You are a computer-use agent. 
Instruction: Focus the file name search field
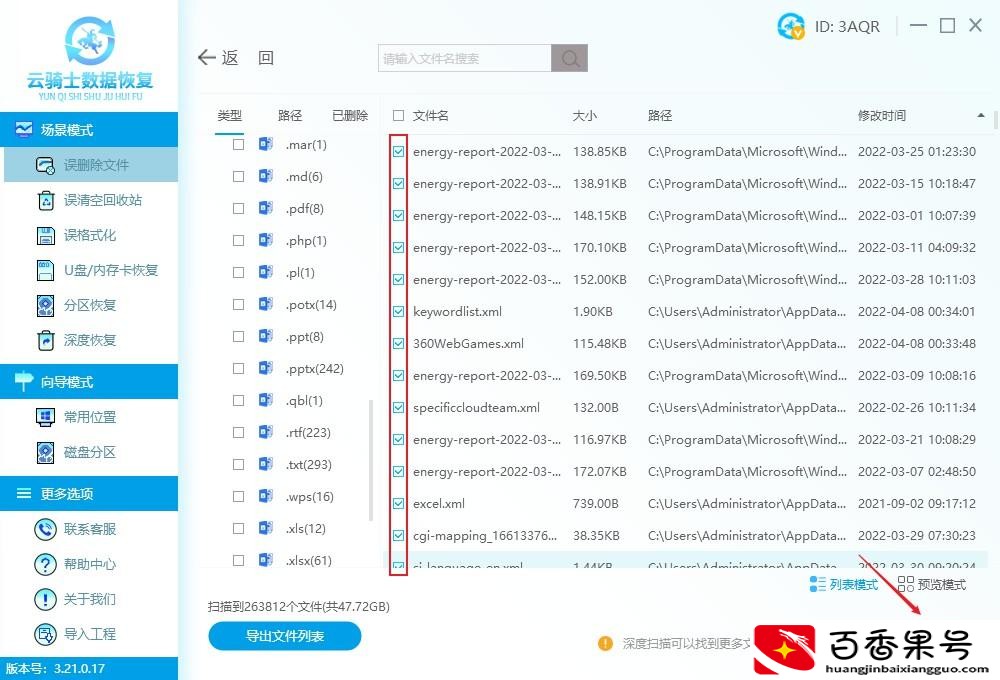point(464,58)
